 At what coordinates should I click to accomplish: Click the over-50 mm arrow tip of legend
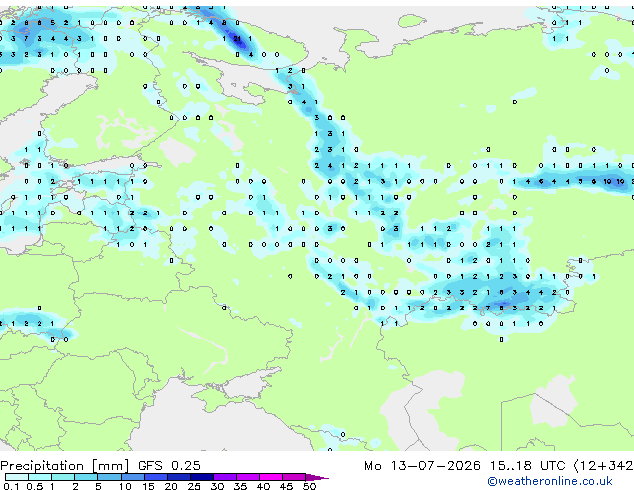pos(317,477)
